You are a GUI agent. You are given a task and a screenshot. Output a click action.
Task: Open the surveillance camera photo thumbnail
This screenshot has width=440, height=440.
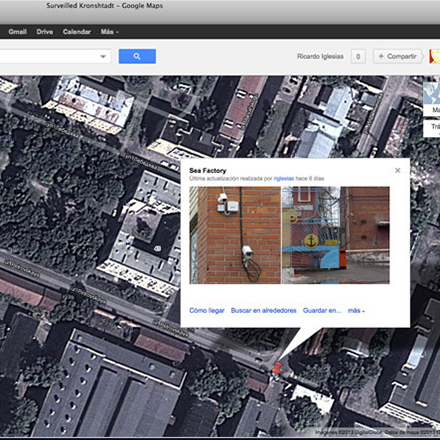click(x=235, y=235)
